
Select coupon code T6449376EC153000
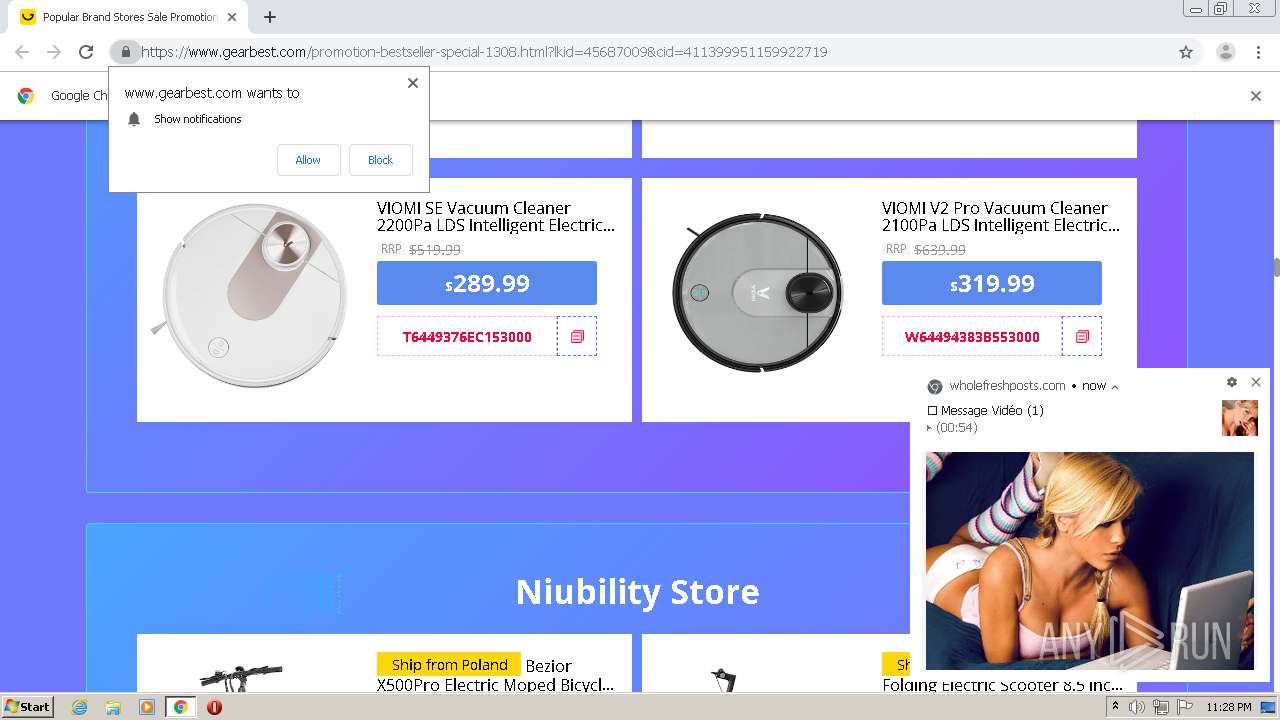pos(467,337)
